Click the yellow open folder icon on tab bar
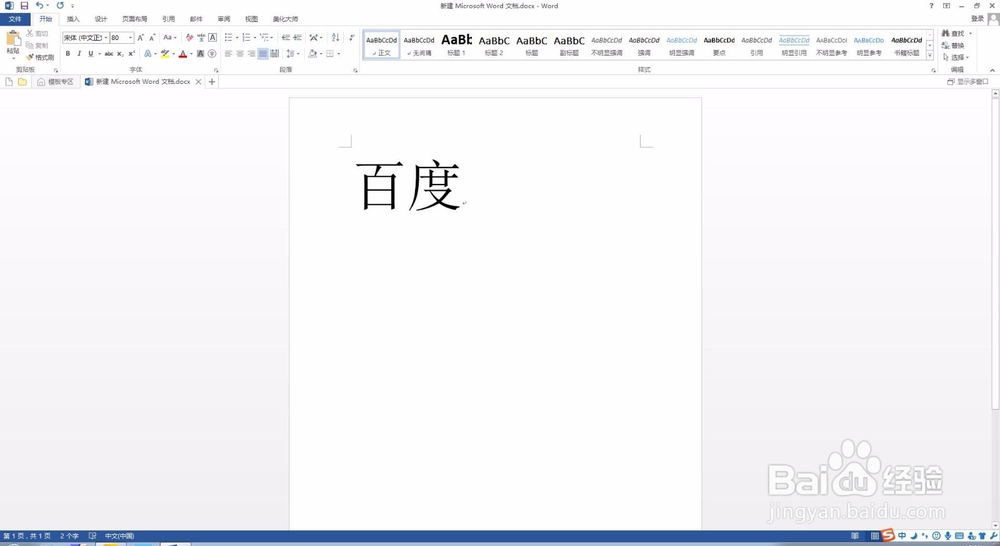 pos(22,82)
